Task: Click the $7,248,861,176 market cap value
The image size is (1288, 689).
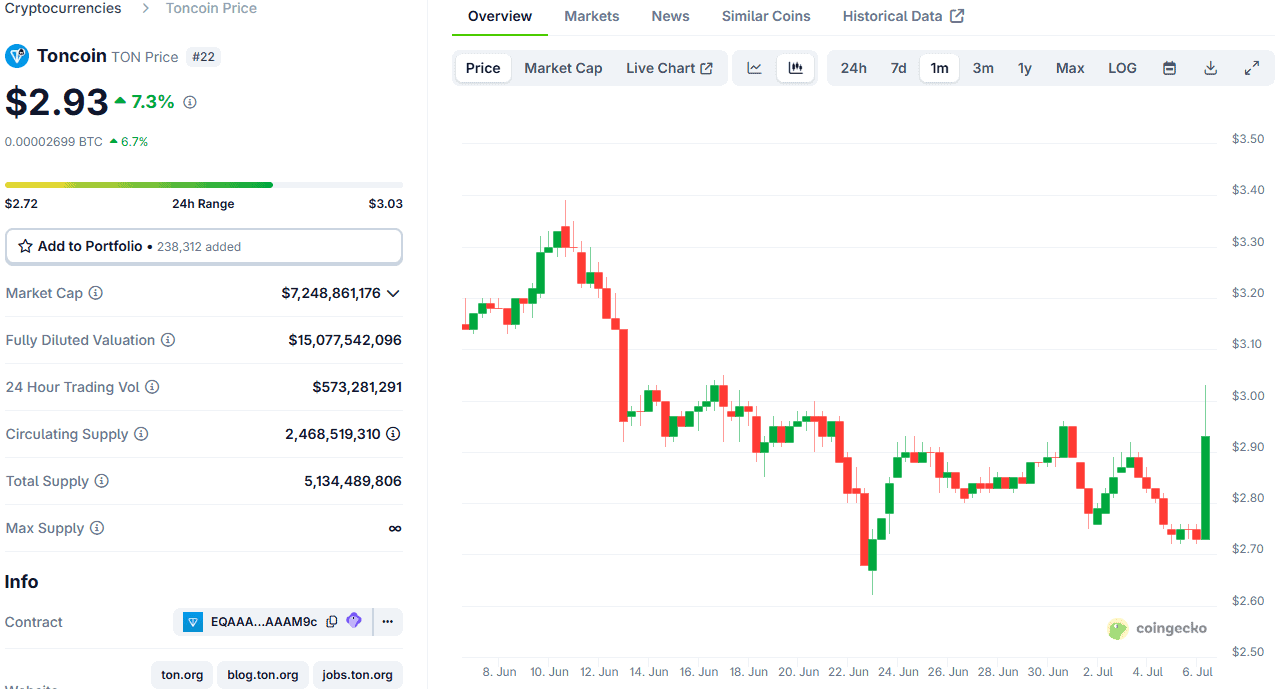Action: [x=331, y=293]
